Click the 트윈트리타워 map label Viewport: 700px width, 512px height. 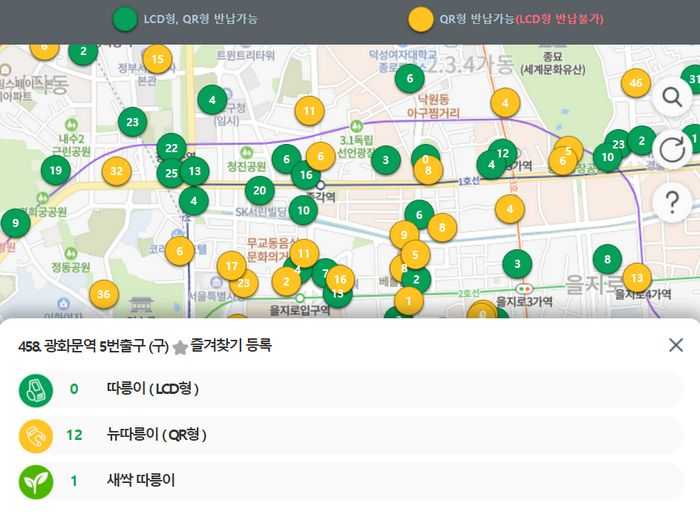pyautogui.click(x=245, y=55)
